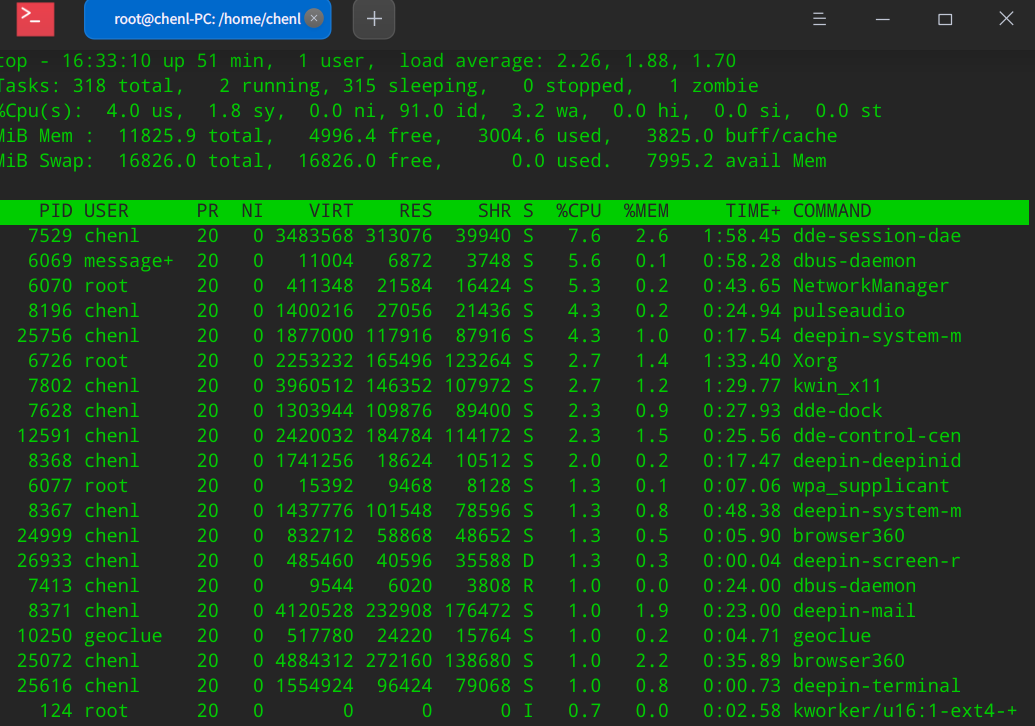The image size is (1035, 726).
Task: Click the COMMAND column header
Action: click(x=832, y=211)
